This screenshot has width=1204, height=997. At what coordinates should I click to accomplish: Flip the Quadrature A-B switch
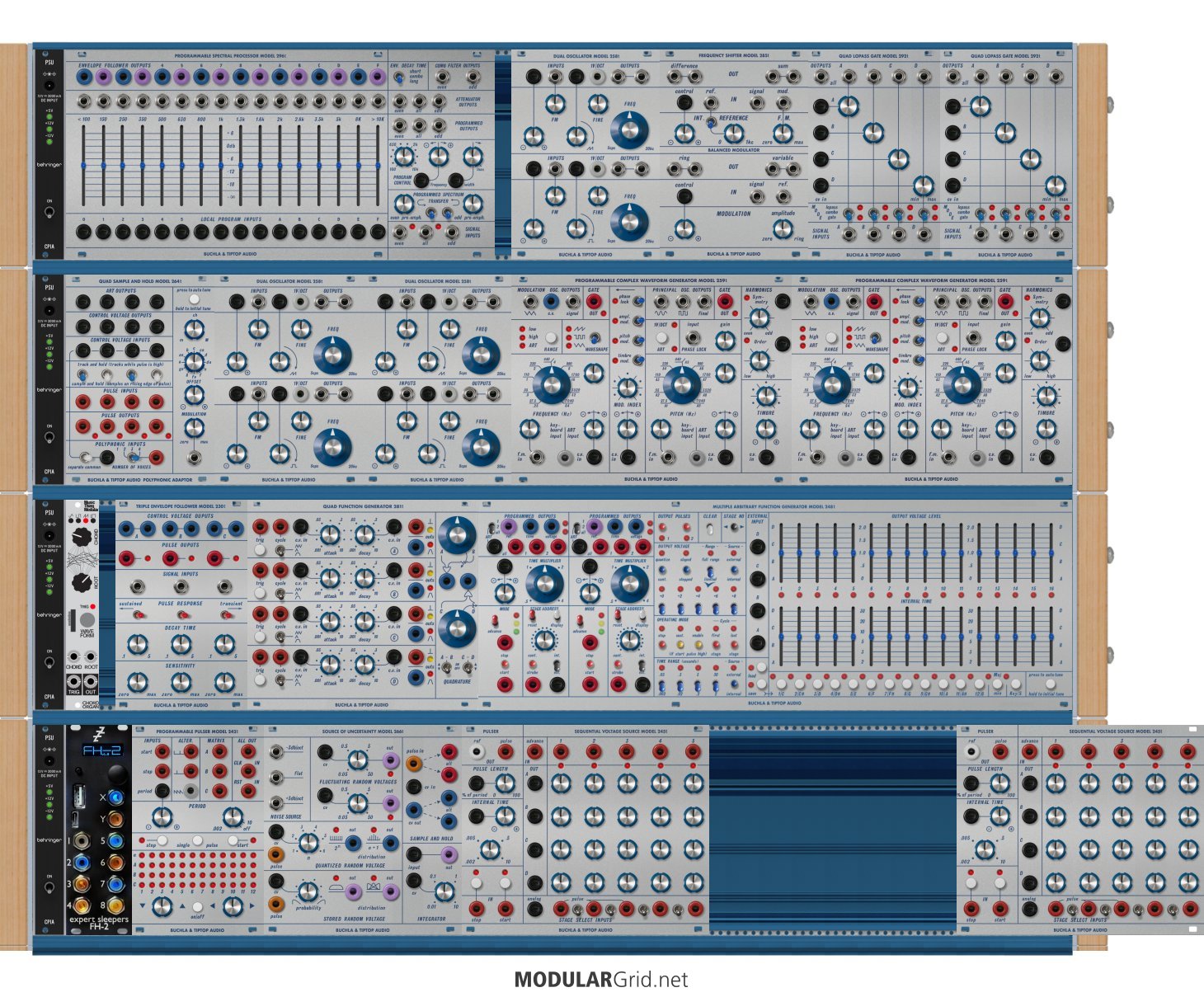447,669
